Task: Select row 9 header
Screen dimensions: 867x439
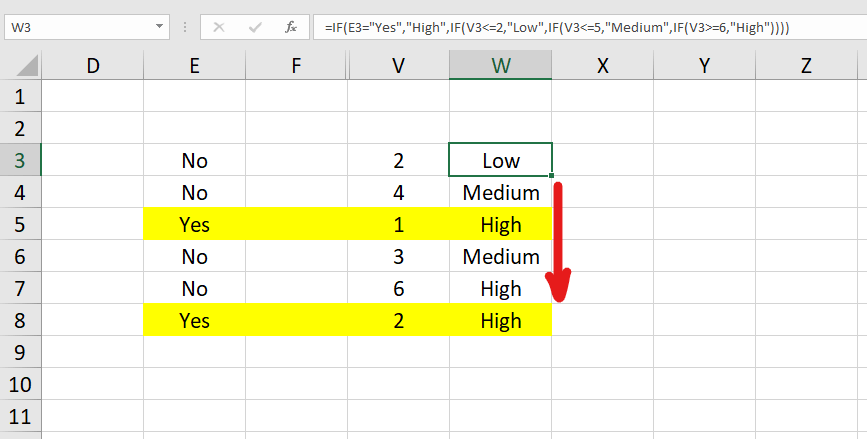Action: tap(20, 352)
